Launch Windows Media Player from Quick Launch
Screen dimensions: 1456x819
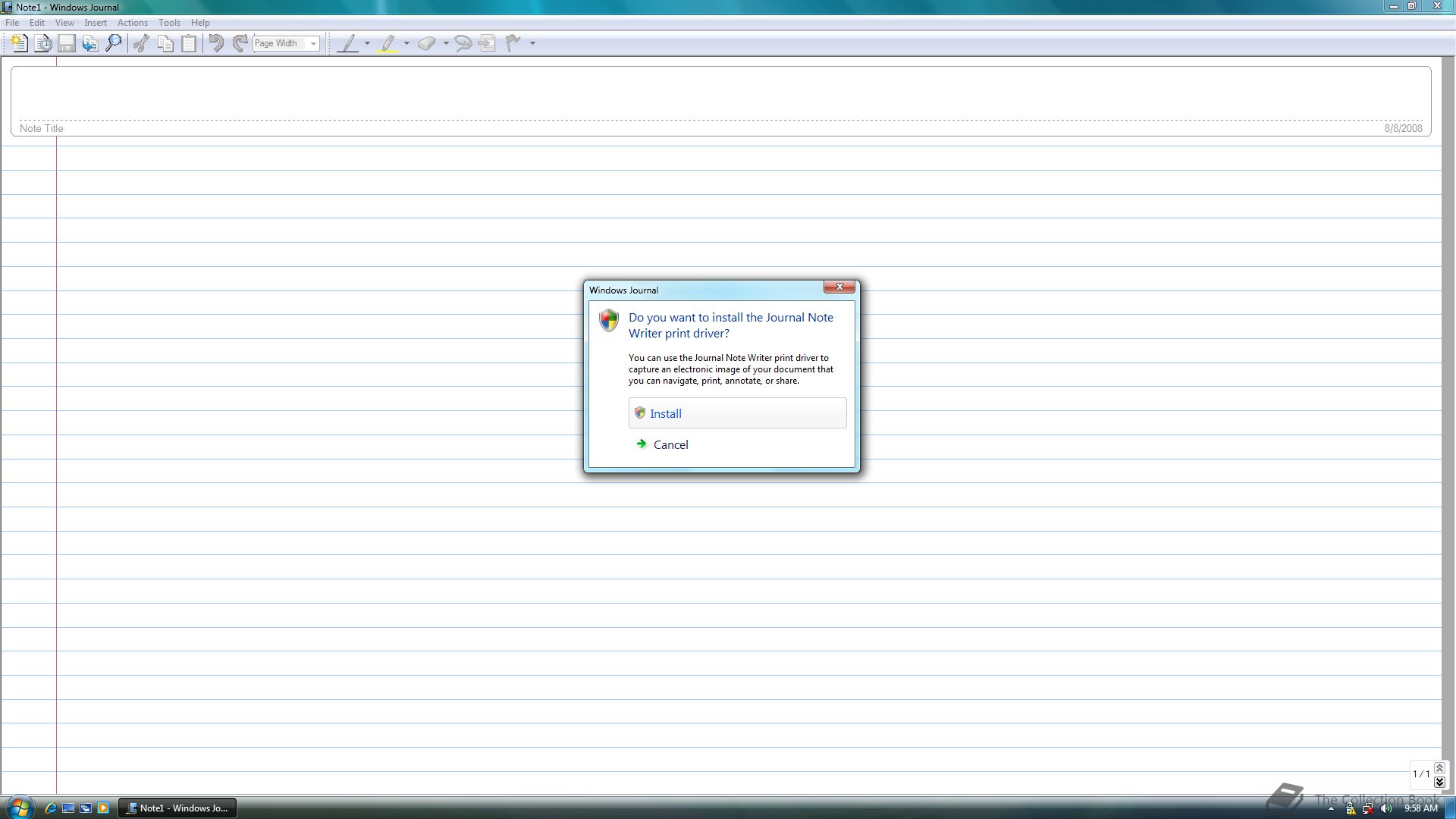pyautogui.click(x=103, y=808)
